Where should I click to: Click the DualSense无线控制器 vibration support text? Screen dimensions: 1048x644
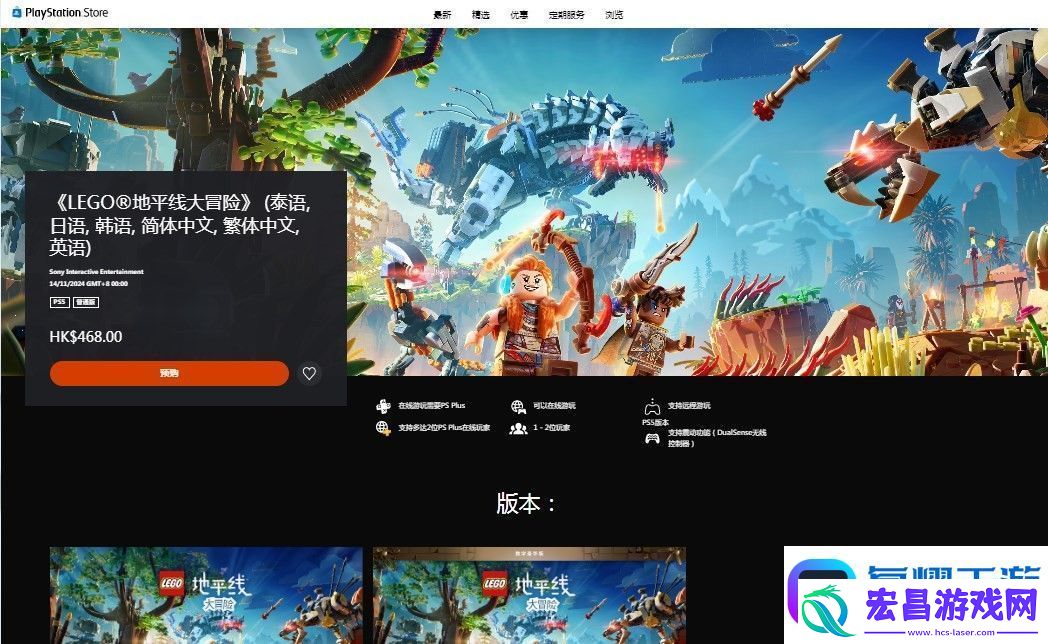[x=716, y=438]
